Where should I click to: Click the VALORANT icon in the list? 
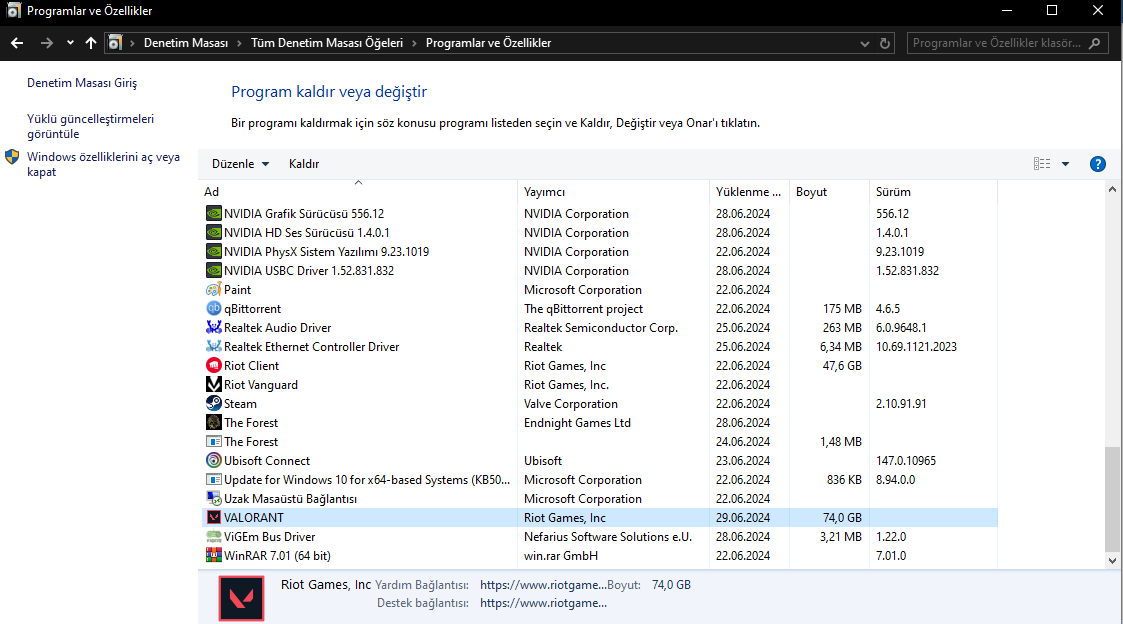(x=213, y=517)
